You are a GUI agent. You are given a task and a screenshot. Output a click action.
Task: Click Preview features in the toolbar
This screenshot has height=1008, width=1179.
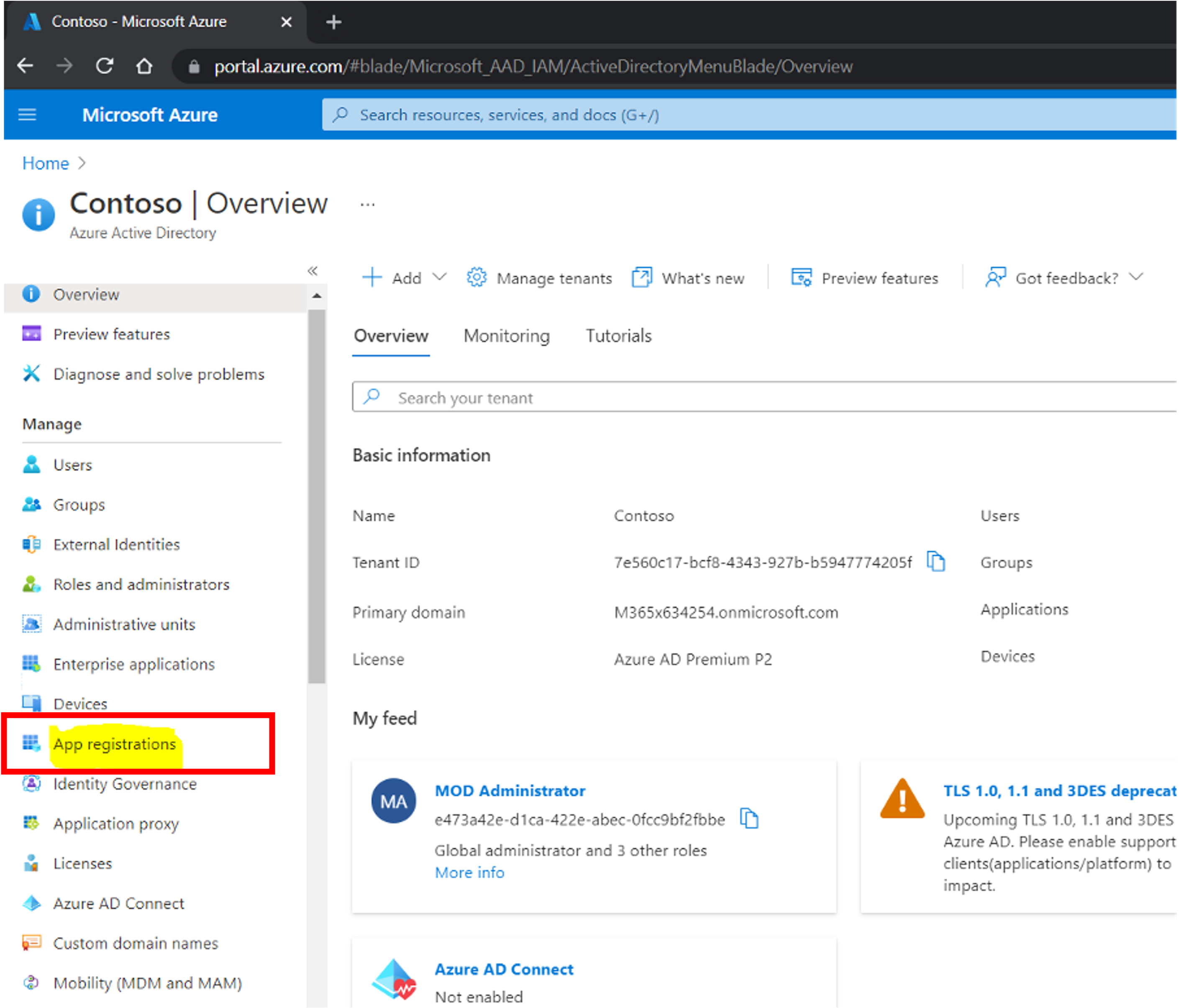coord(864,278)
